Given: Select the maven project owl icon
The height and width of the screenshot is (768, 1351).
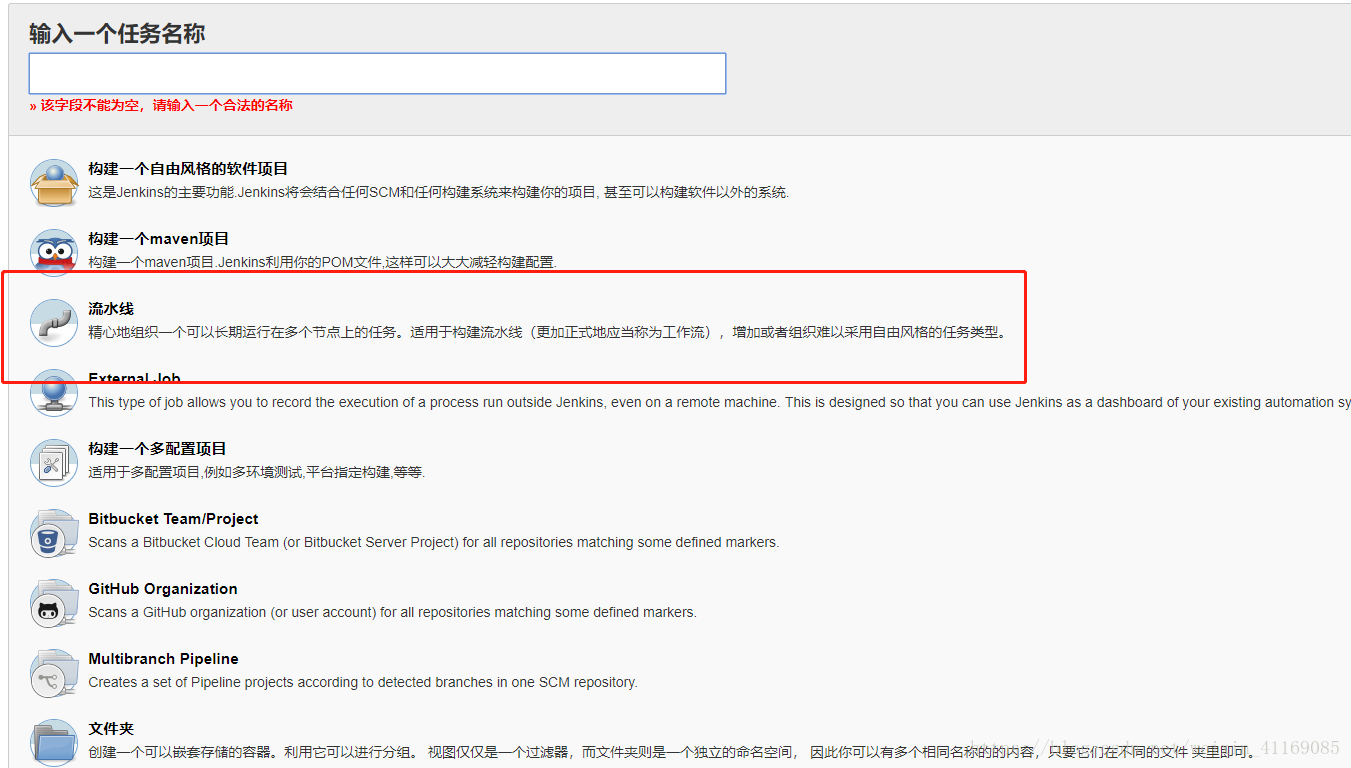Looking at the screenshot, I should 53,253.
